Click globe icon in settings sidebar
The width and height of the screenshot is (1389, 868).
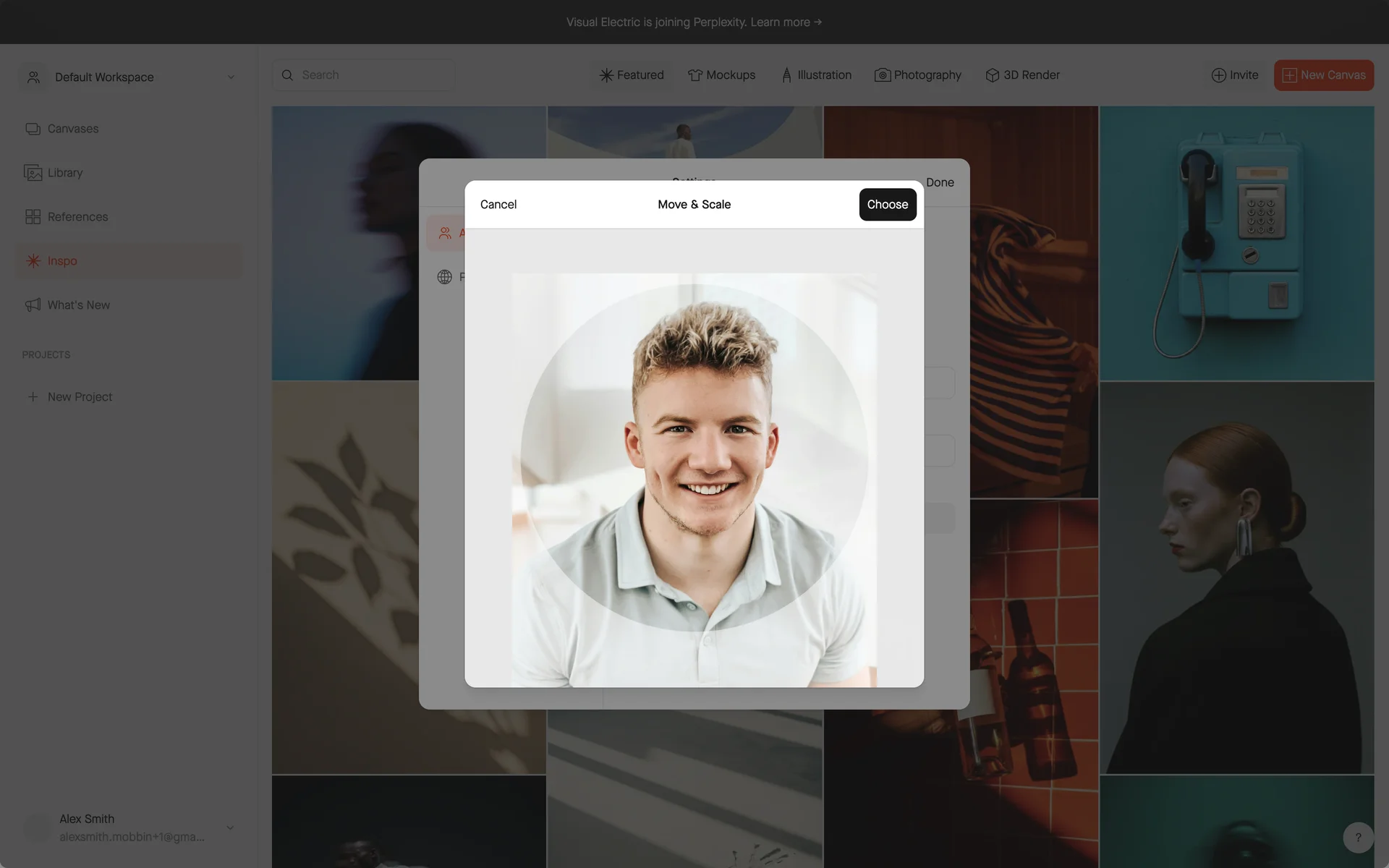pyautogui.click(x=444, y=277)
